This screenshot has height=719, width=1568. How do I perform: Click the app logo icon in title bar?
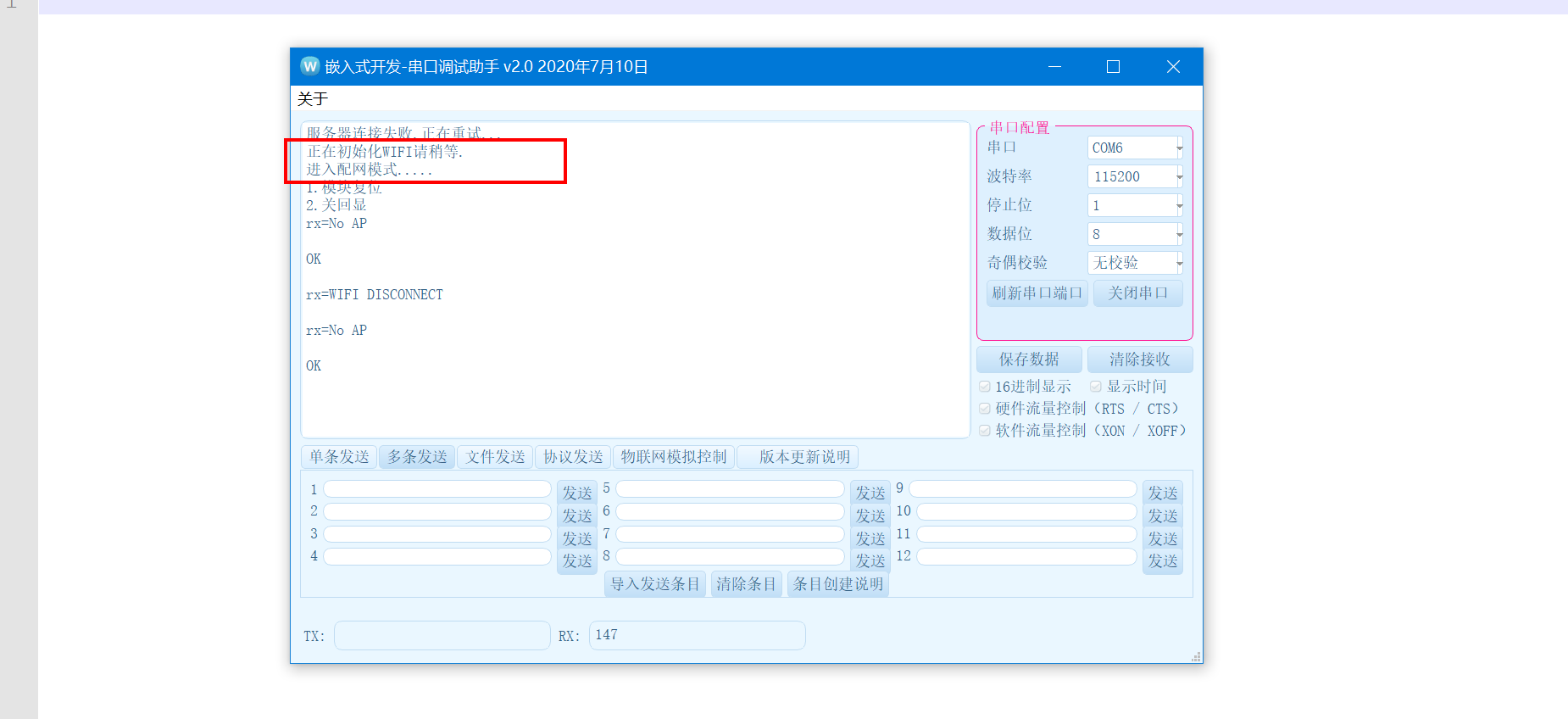[310, 66]
